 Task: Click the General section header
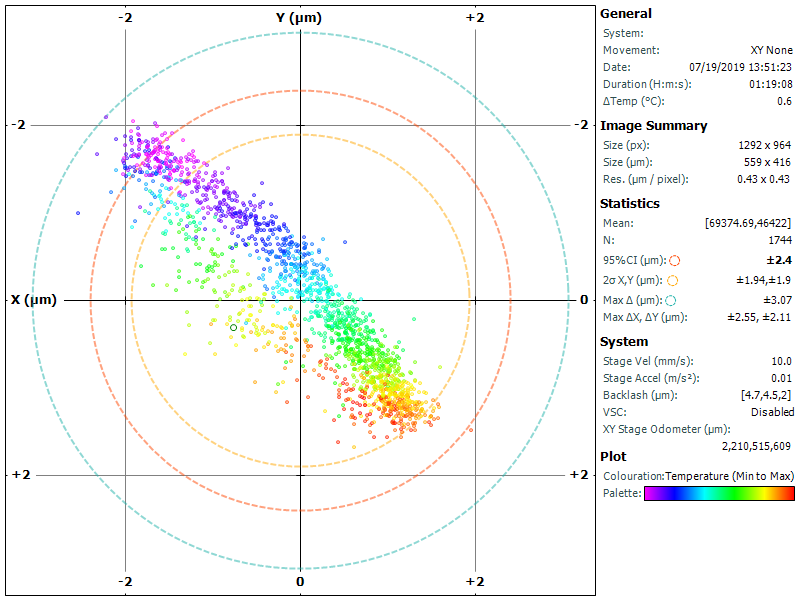coord(625,13)
